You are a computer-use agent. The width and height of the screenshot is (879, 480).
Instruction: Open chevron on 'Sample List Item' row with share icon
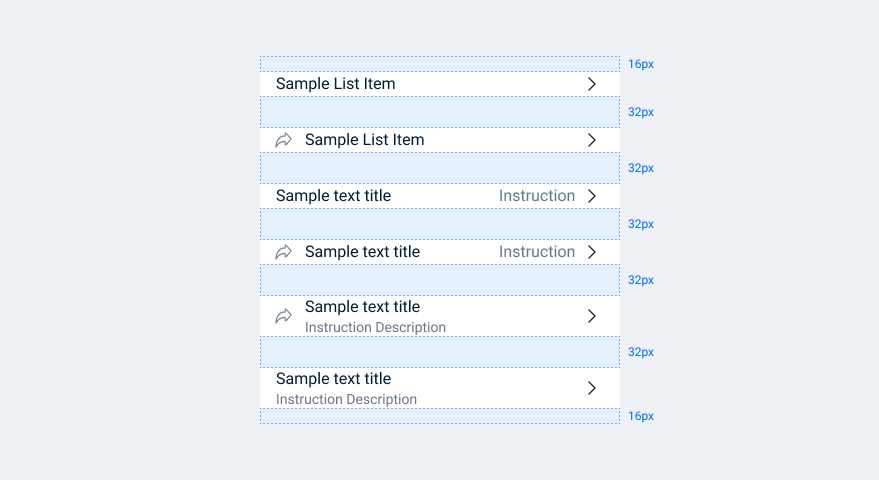coord(592,140)
